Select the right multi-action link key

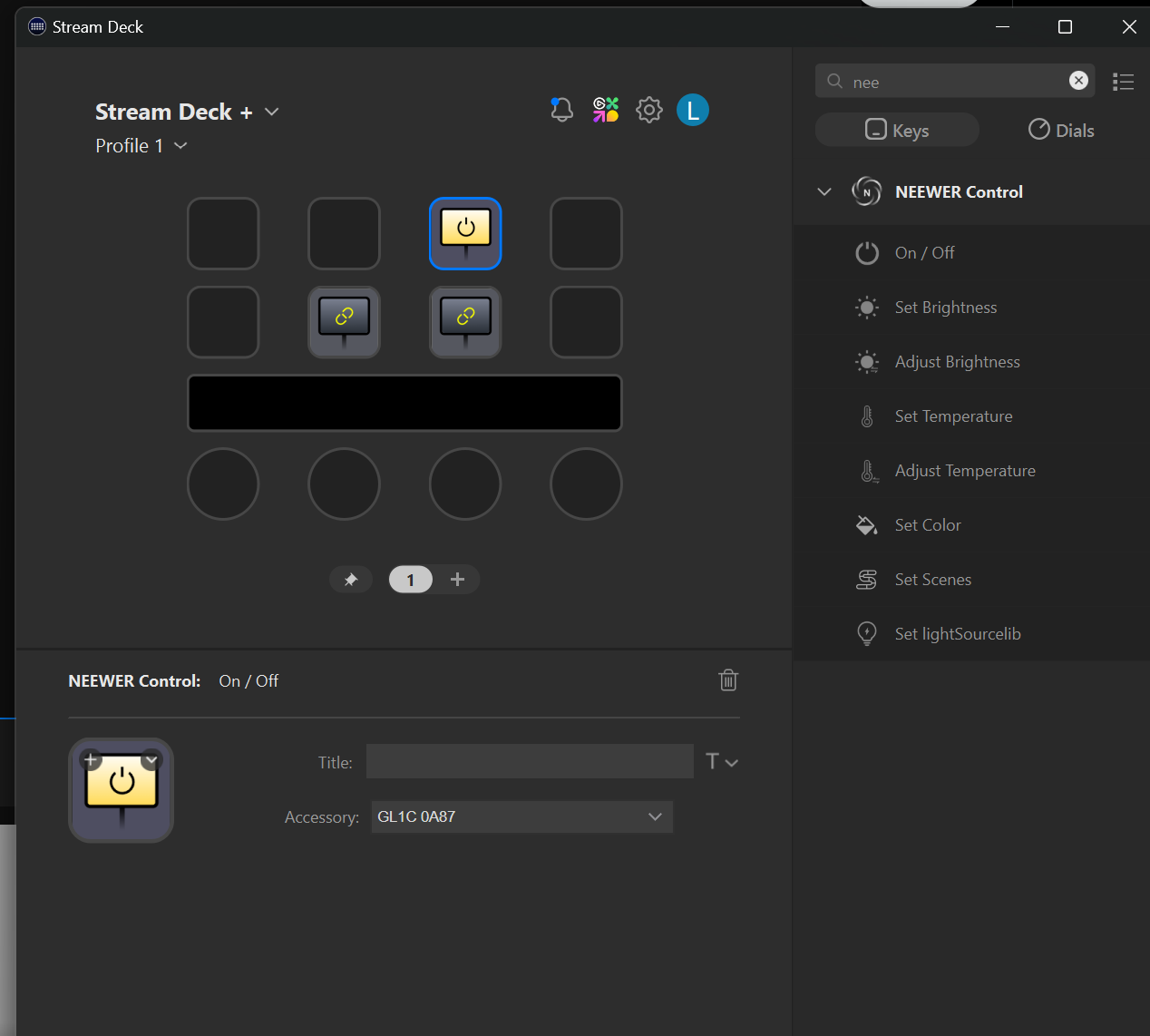(465, 322)
